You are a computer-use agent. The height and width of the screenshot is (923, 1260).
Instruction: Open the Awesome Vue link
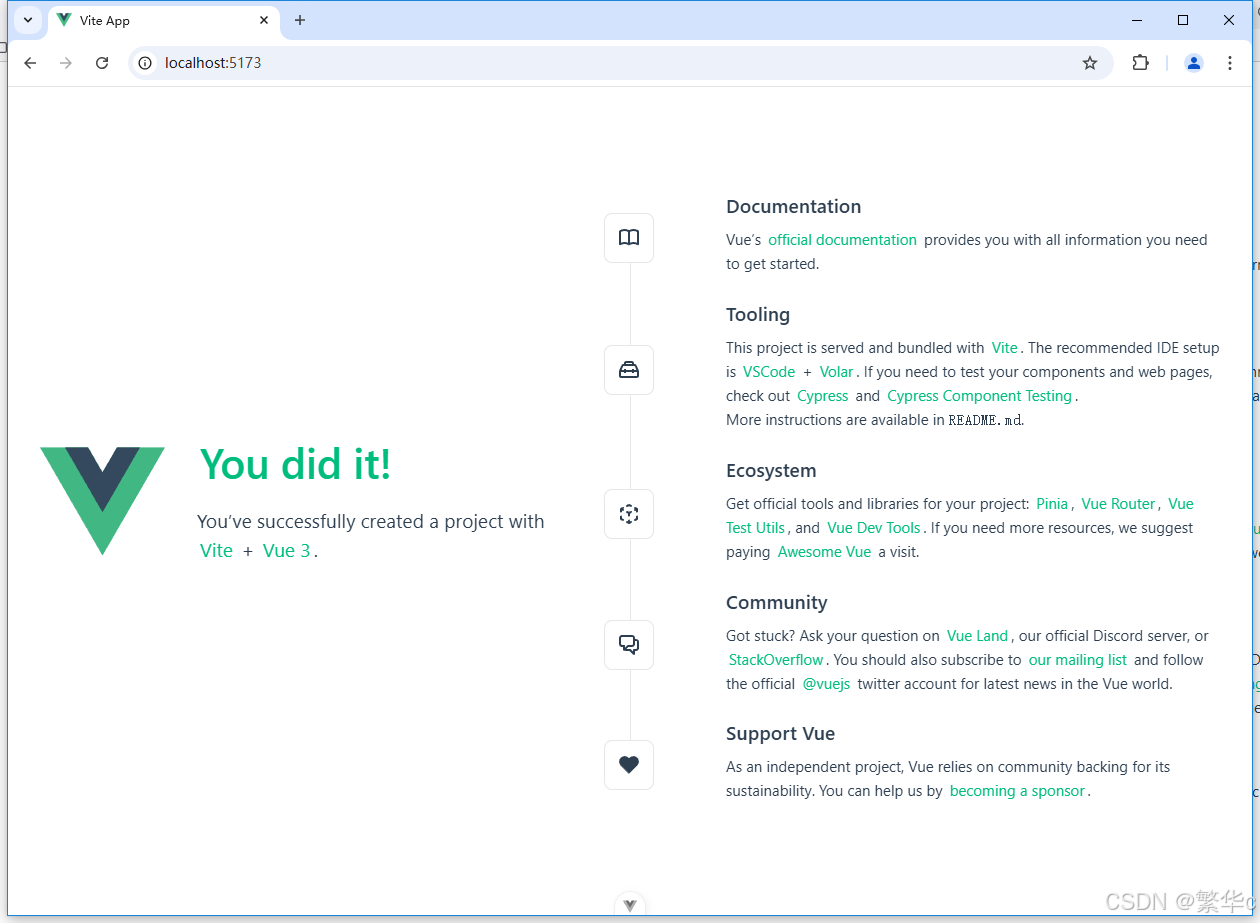(x=825, y=552)
